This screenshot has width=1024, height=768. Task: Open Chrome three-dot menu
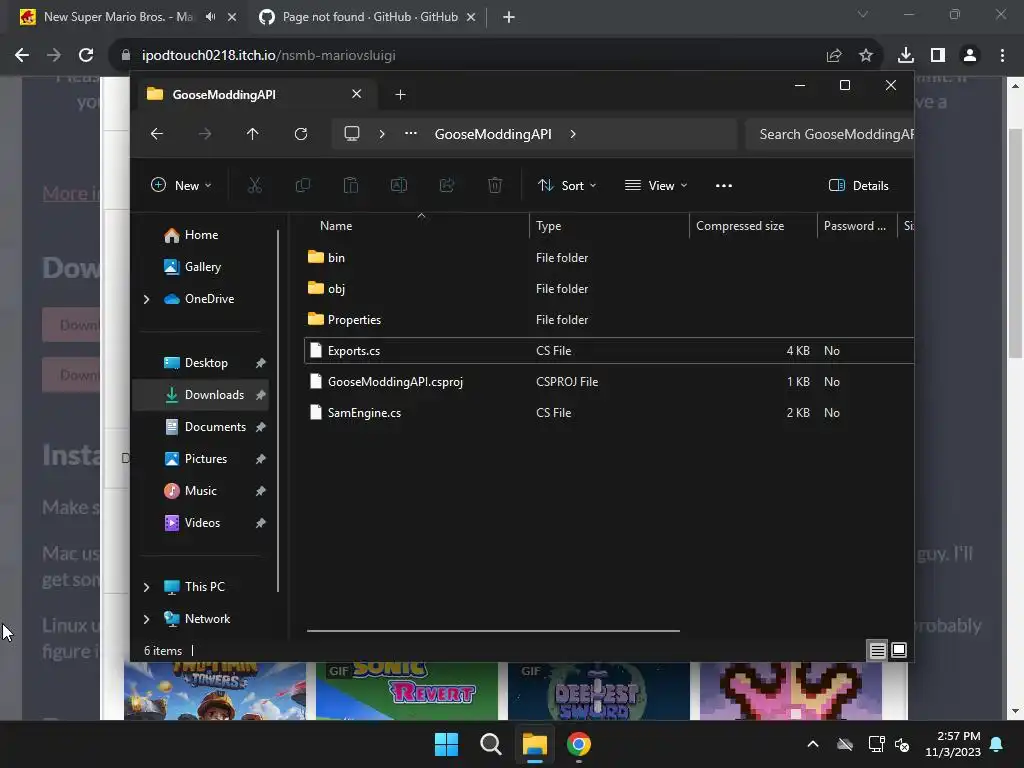[x=1002, y=56]
